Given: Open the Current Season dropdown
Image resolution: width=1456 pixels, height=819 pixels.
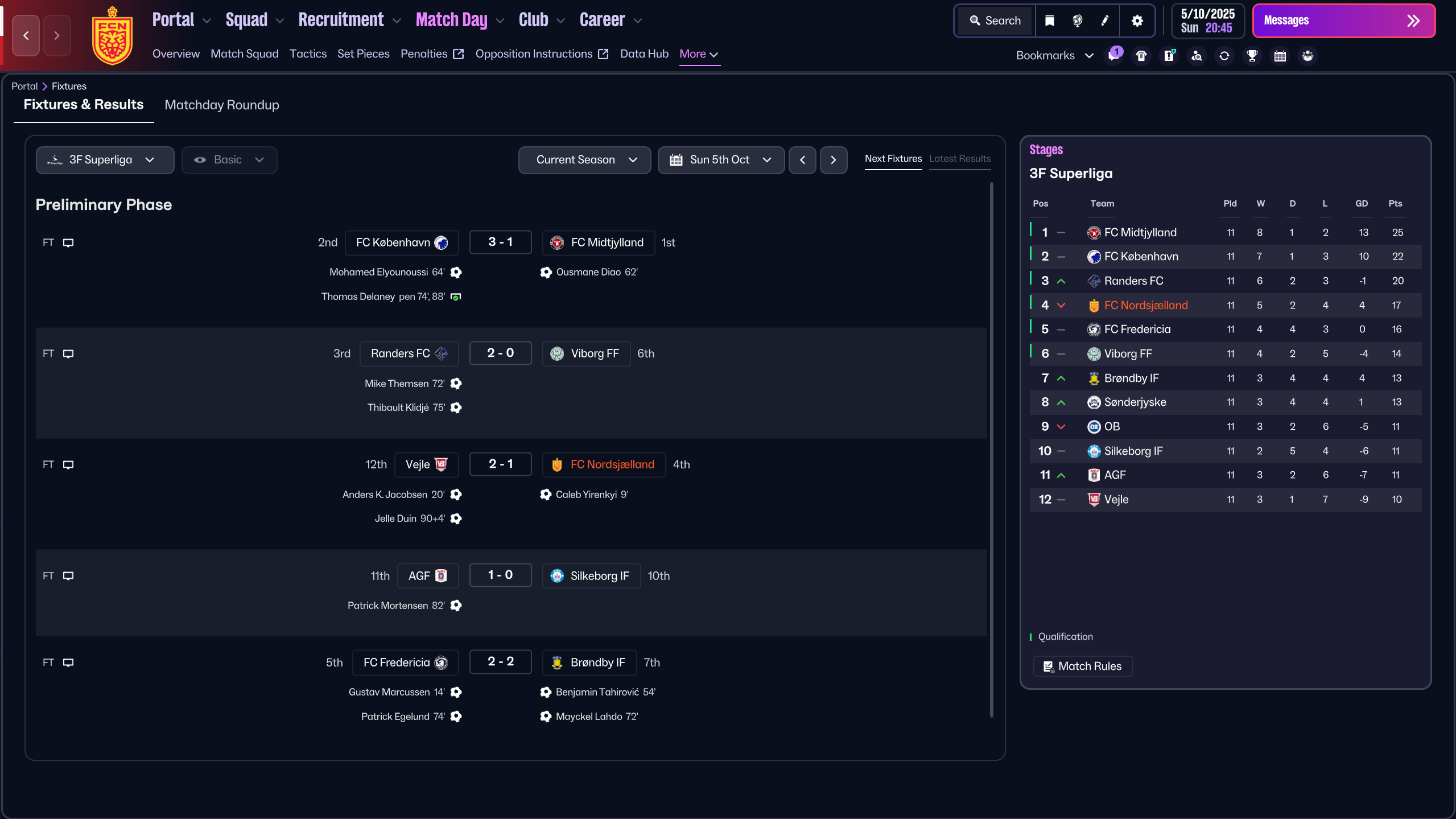Looking at the screenshot, I should click(x=584, y=160).
